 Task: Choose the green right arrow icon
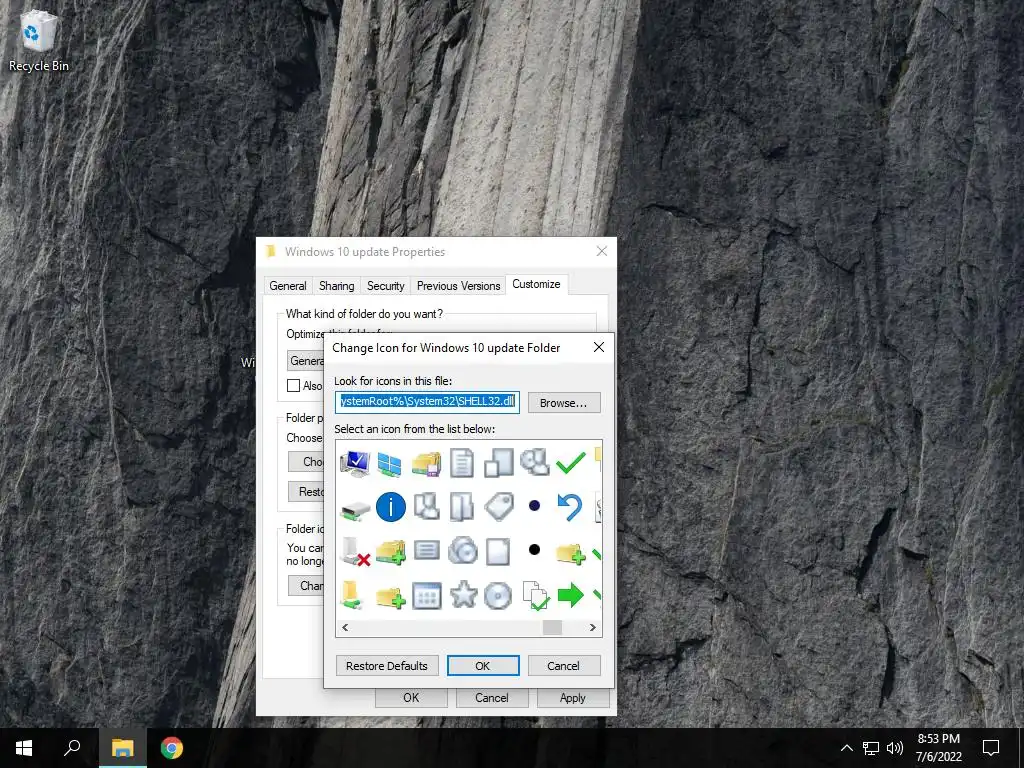coord(570,595)
